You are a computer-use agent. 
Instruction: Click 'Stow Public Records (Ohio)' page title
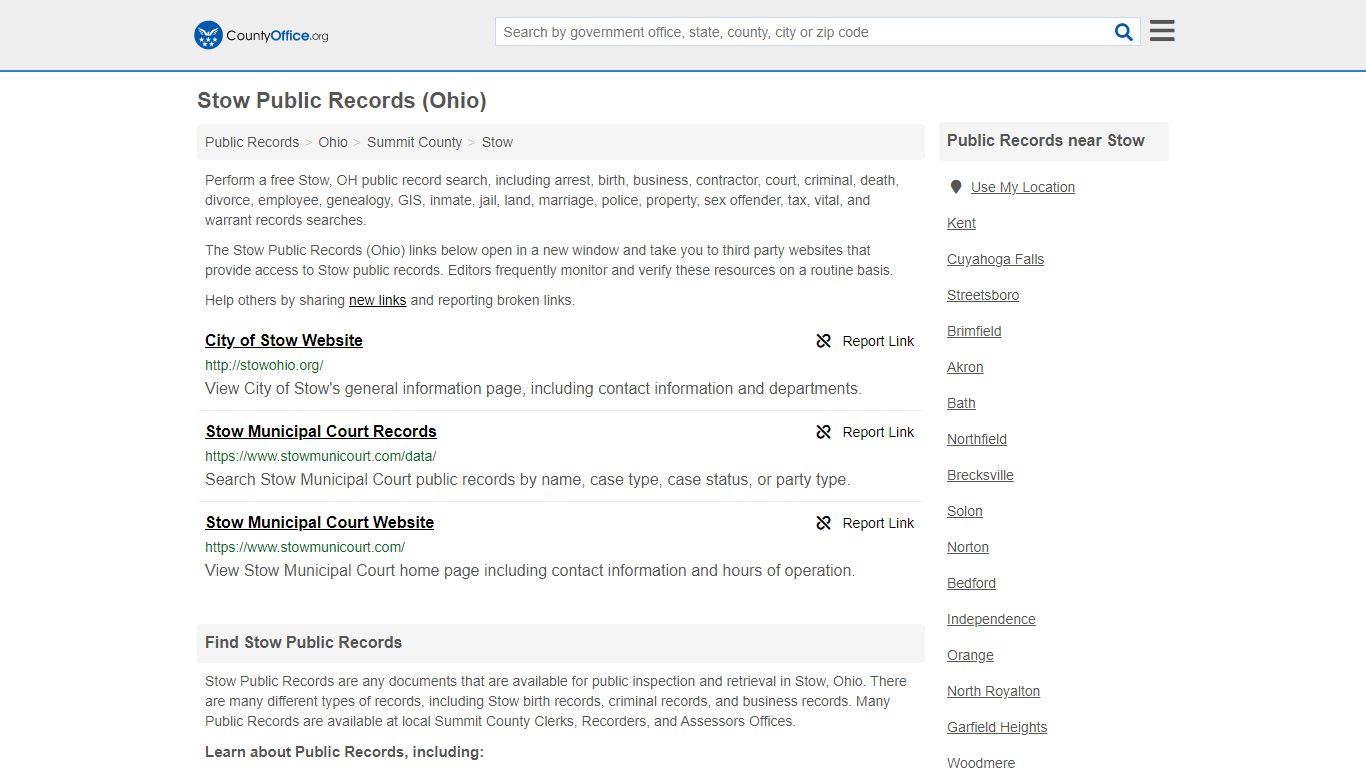(x=342, y=100)
